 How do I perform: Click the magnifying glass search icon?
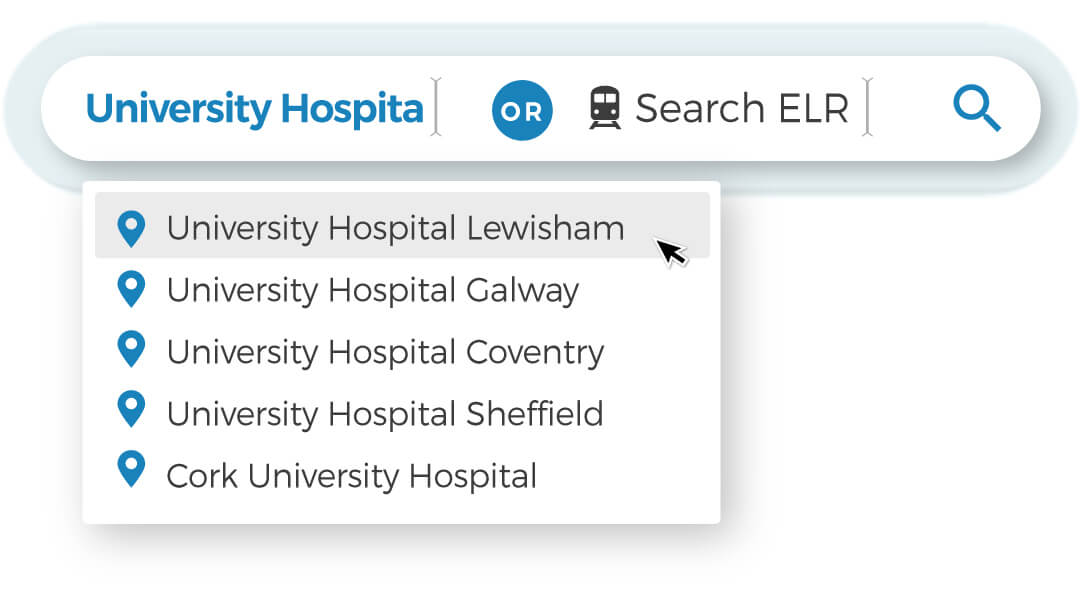[976, 108]
